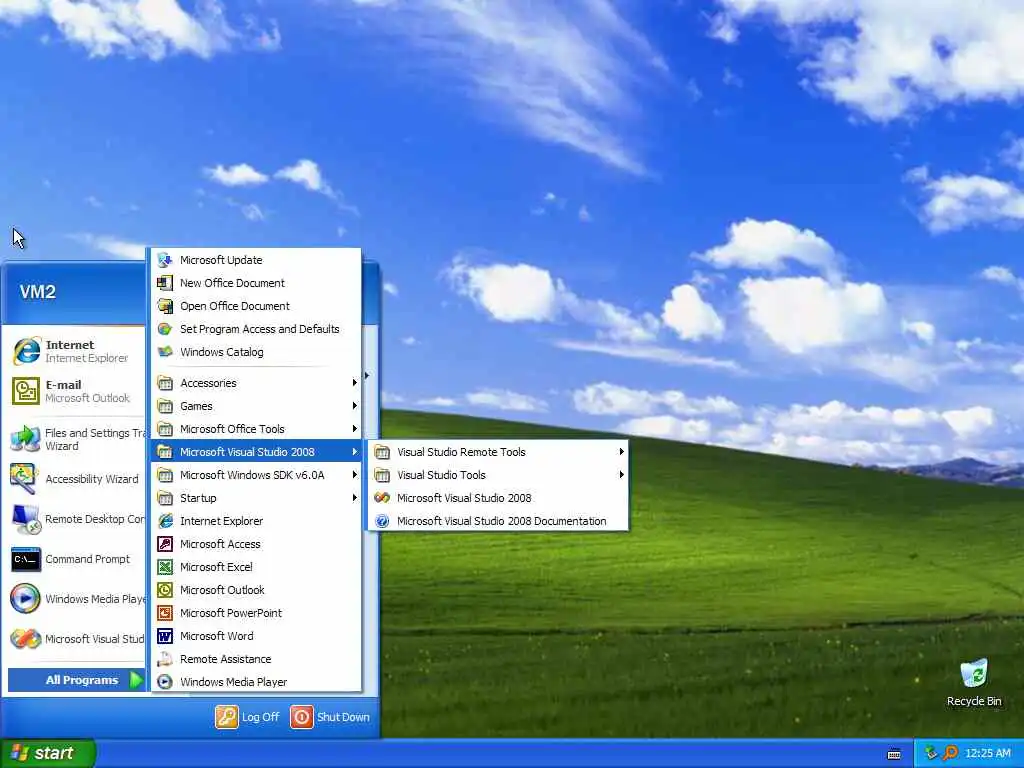
Task: Click the Microsoft Word icon
Action: pos(165,636)
